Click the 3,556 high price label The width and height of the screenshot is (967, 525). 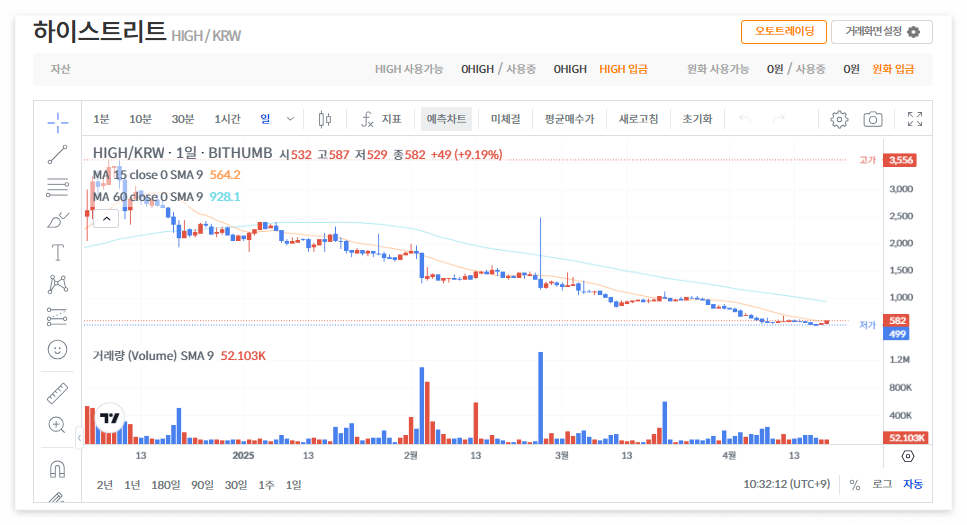point(900,160)
